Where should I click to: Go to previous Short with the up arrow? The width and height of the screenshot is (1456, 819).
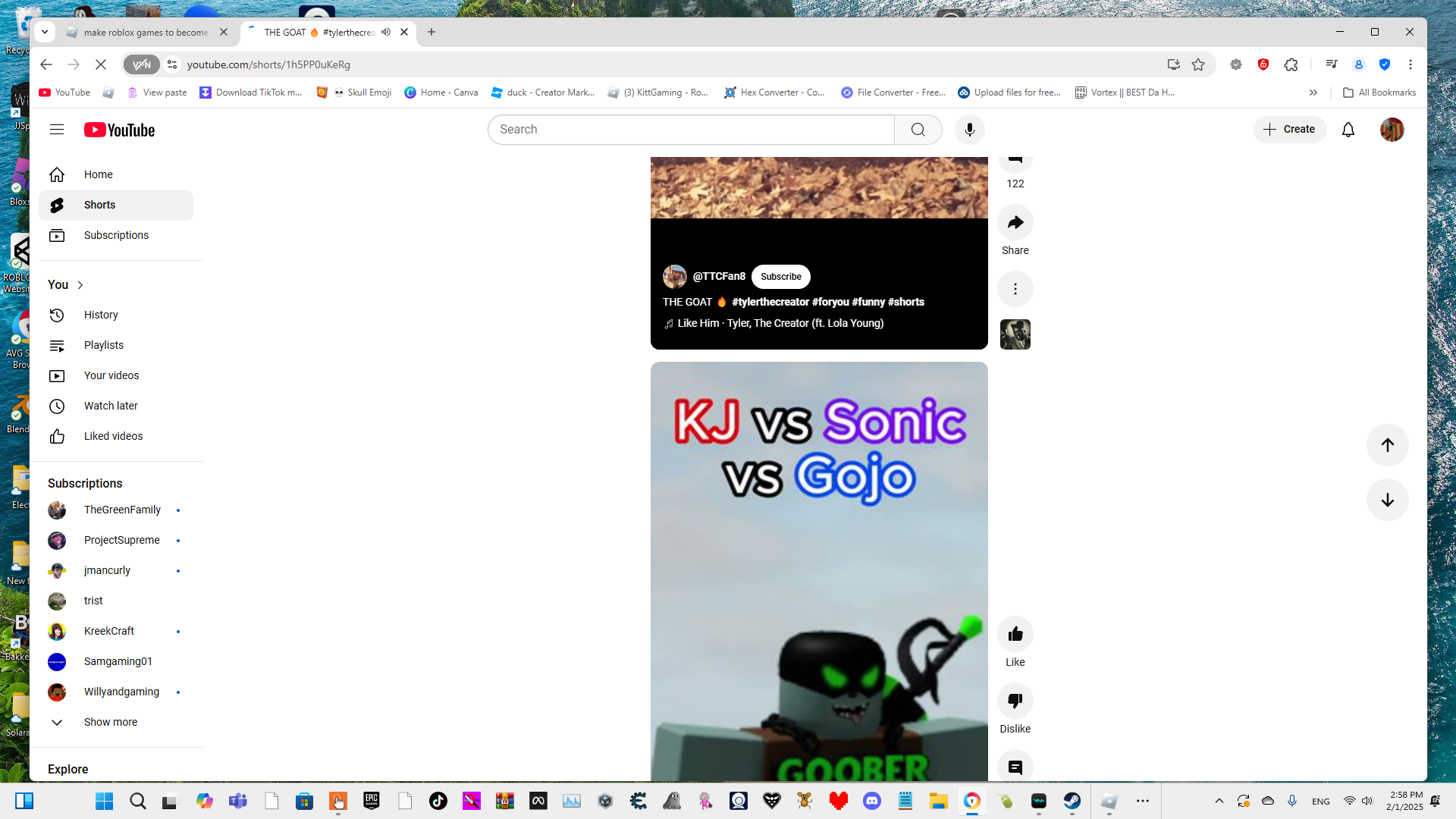click(1387, 445)
